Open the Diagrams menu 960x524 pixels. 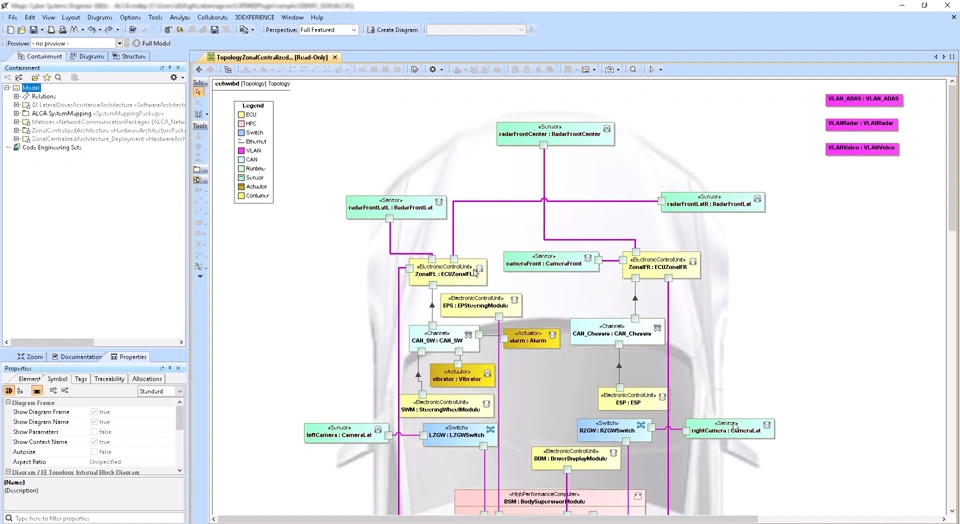click(99, 17)
